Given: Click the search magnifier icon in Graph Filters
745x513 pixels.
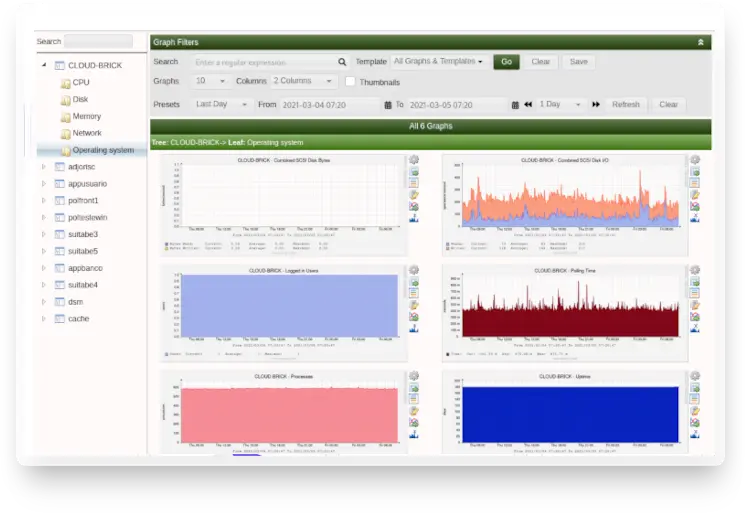Looking at the screenshot, I should pyautogui.click(x=342, y=62).
